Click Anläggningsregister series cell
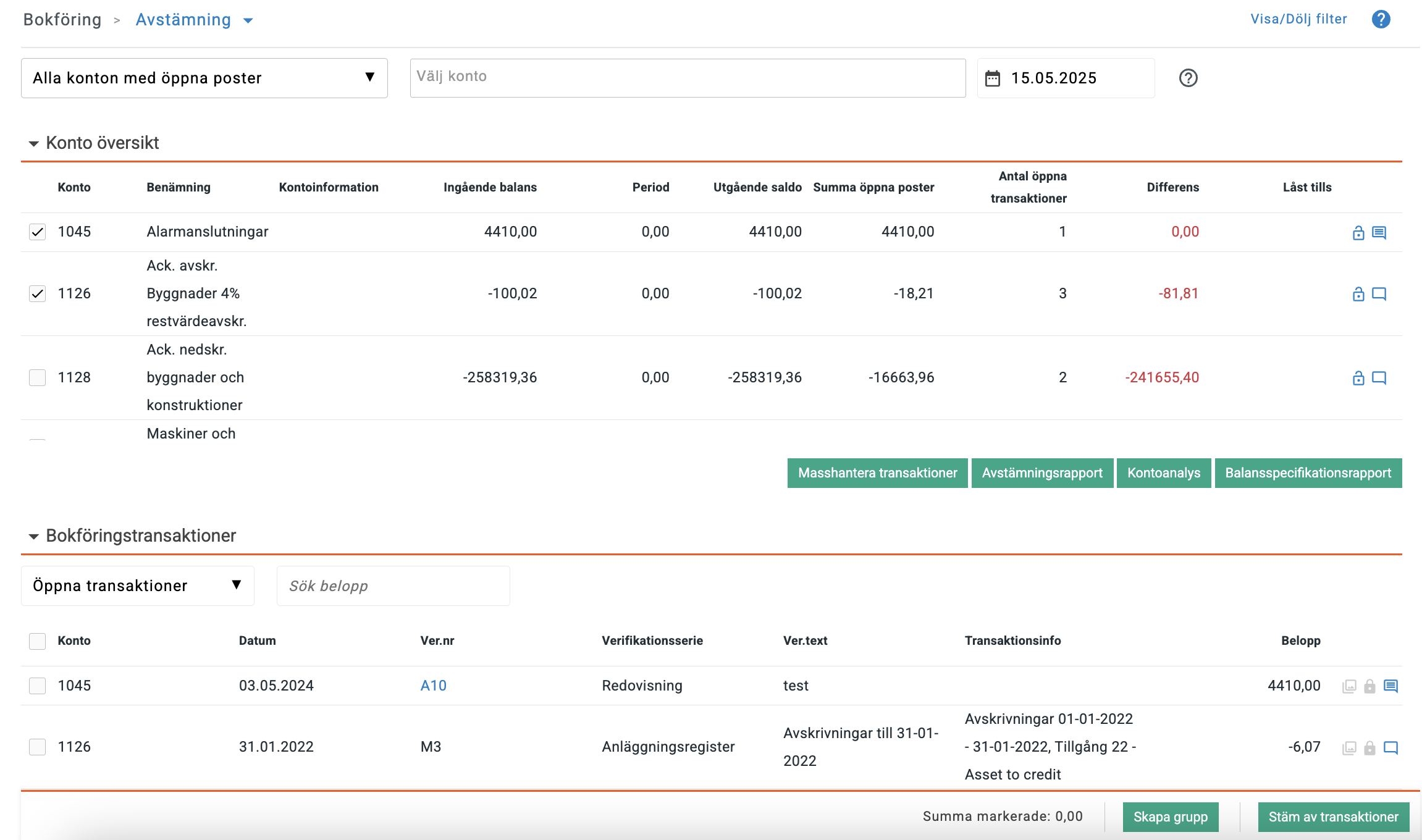The image size is (1422, 840). [668, 747]
